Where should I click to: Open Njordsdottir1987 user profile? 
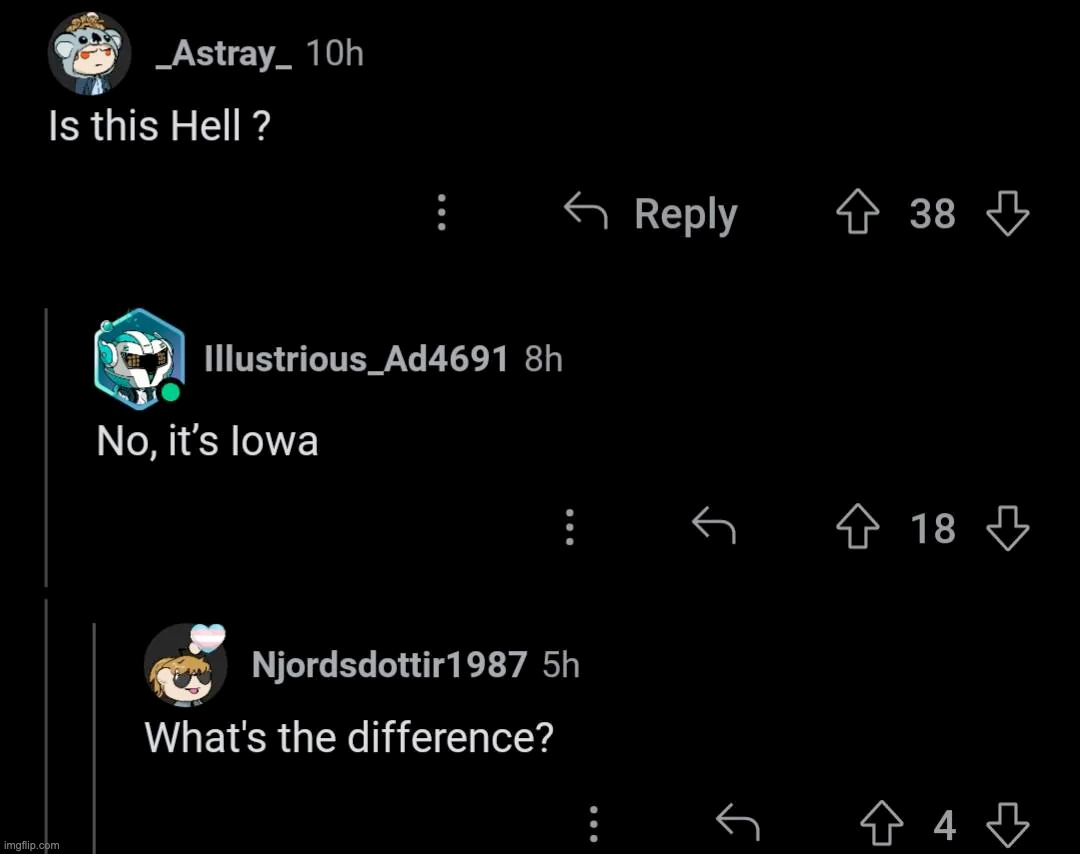389,663
